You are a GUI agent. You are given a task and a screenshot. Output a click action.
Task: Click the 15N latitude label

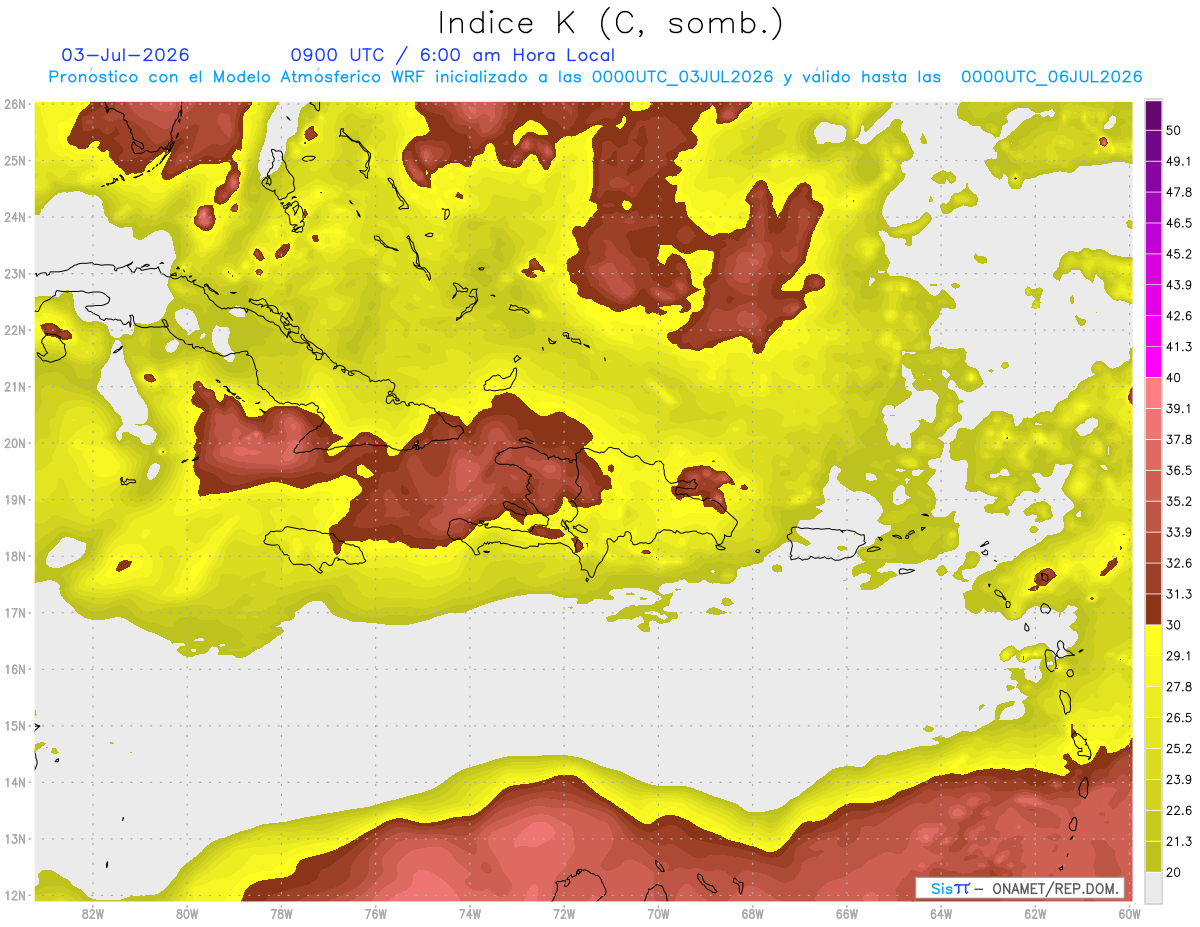[x=15, y=725]
